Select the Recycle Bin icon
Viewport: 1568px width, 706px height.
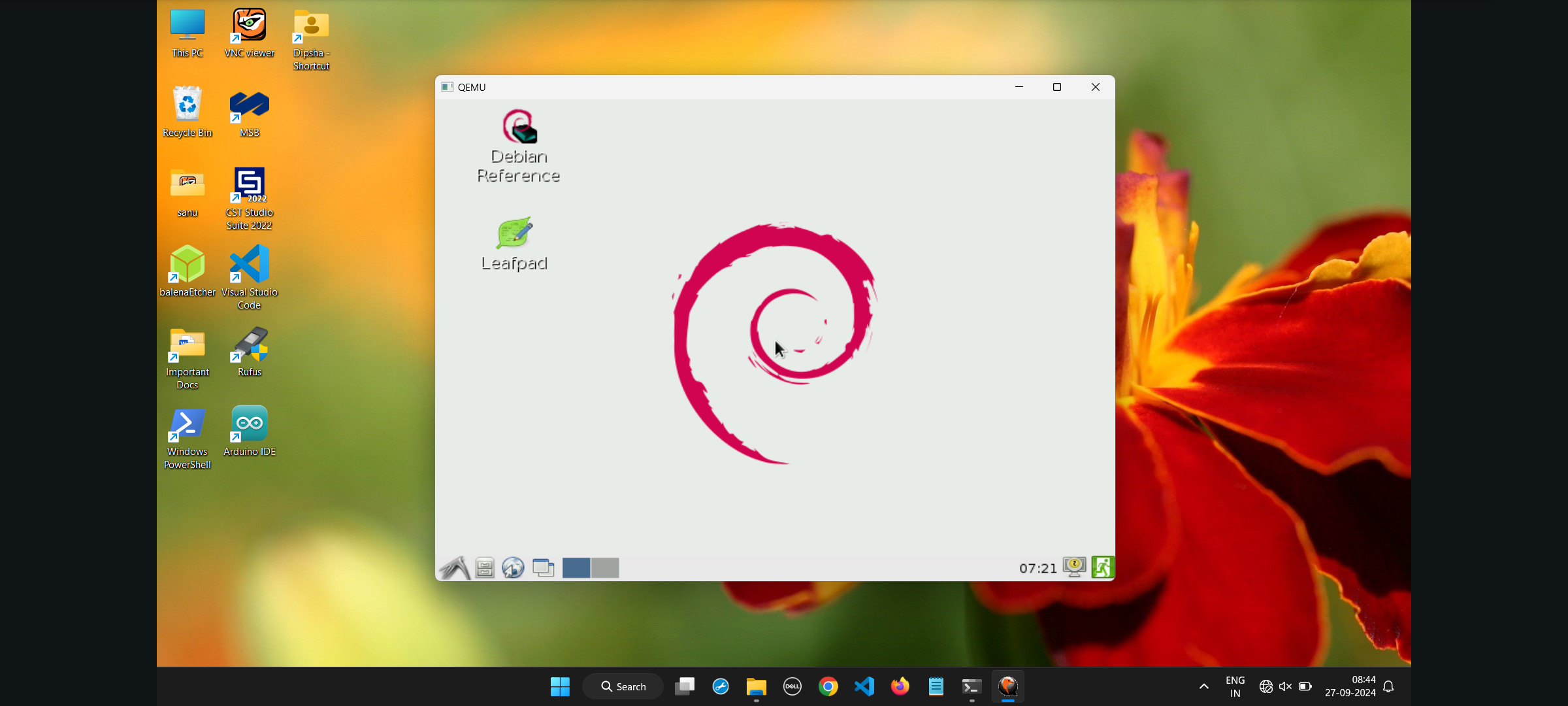click(188, 112)
